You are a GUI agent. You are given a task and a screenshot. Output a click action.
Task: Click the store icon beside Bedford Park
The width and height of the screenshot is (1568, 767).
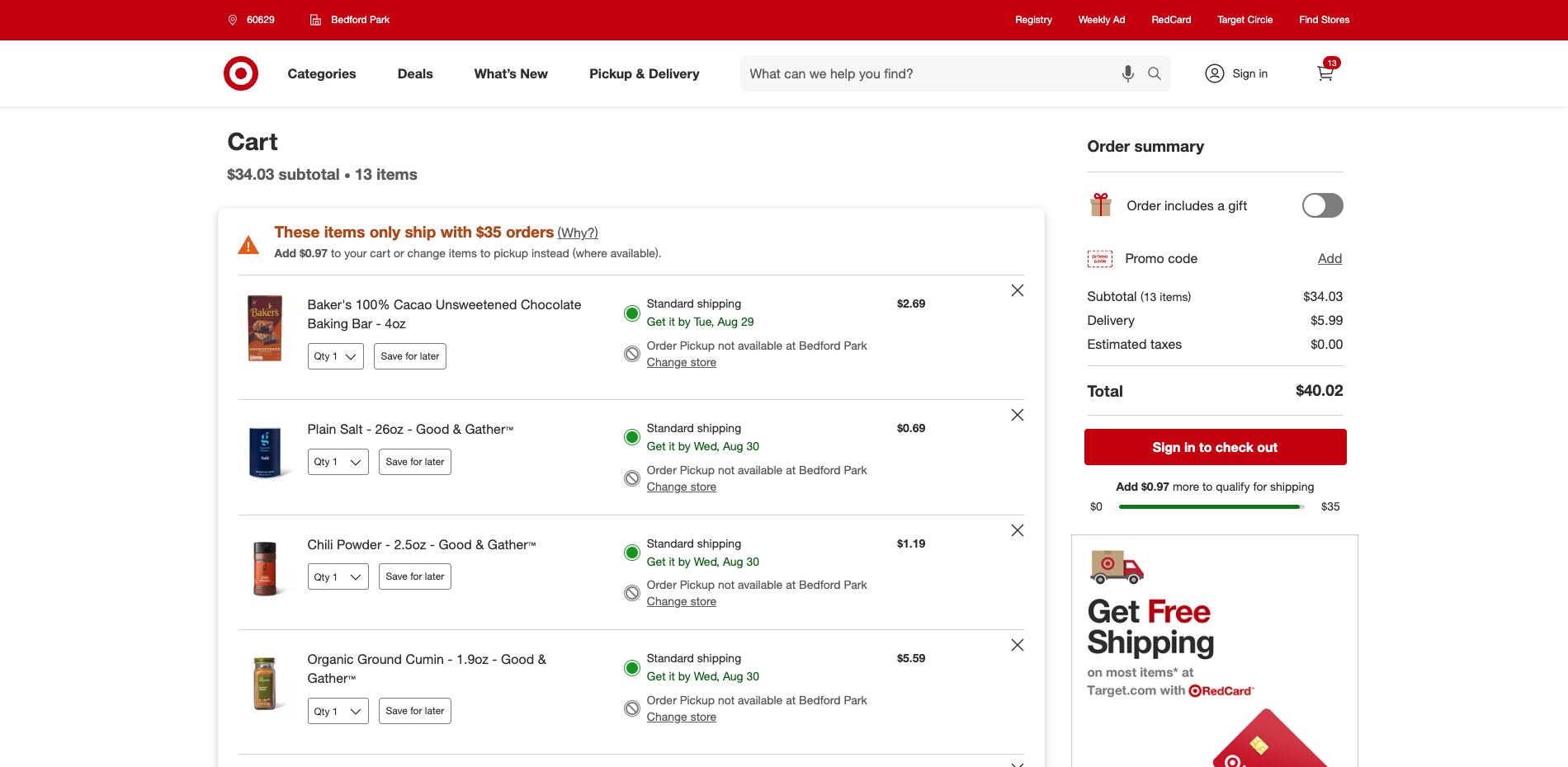click(x=315, y=20)
